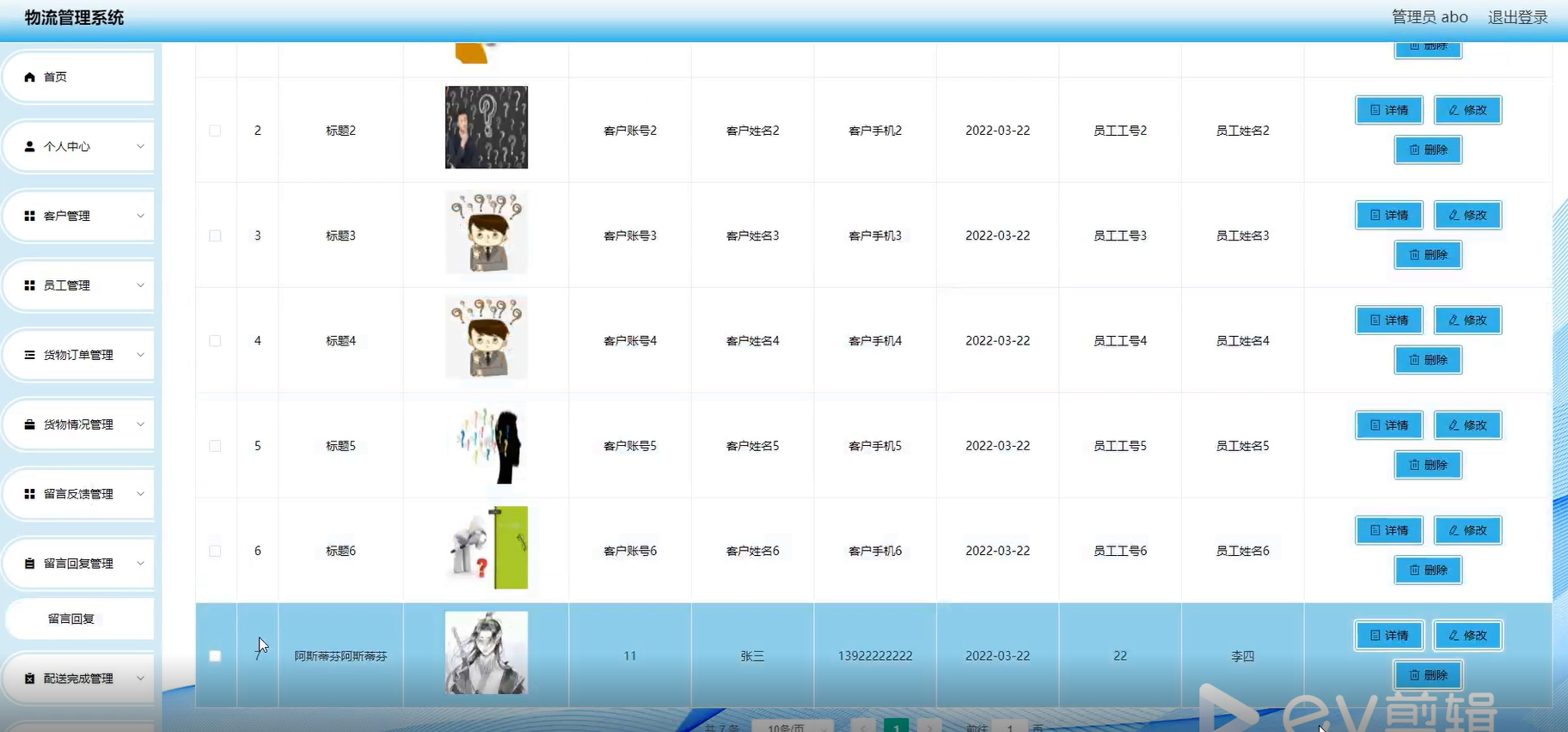The width and height of the screenshot is (1568, 732).
Task: Select the 员工管理 menu label
Action: pyautogui.click(x=67, y=286)
